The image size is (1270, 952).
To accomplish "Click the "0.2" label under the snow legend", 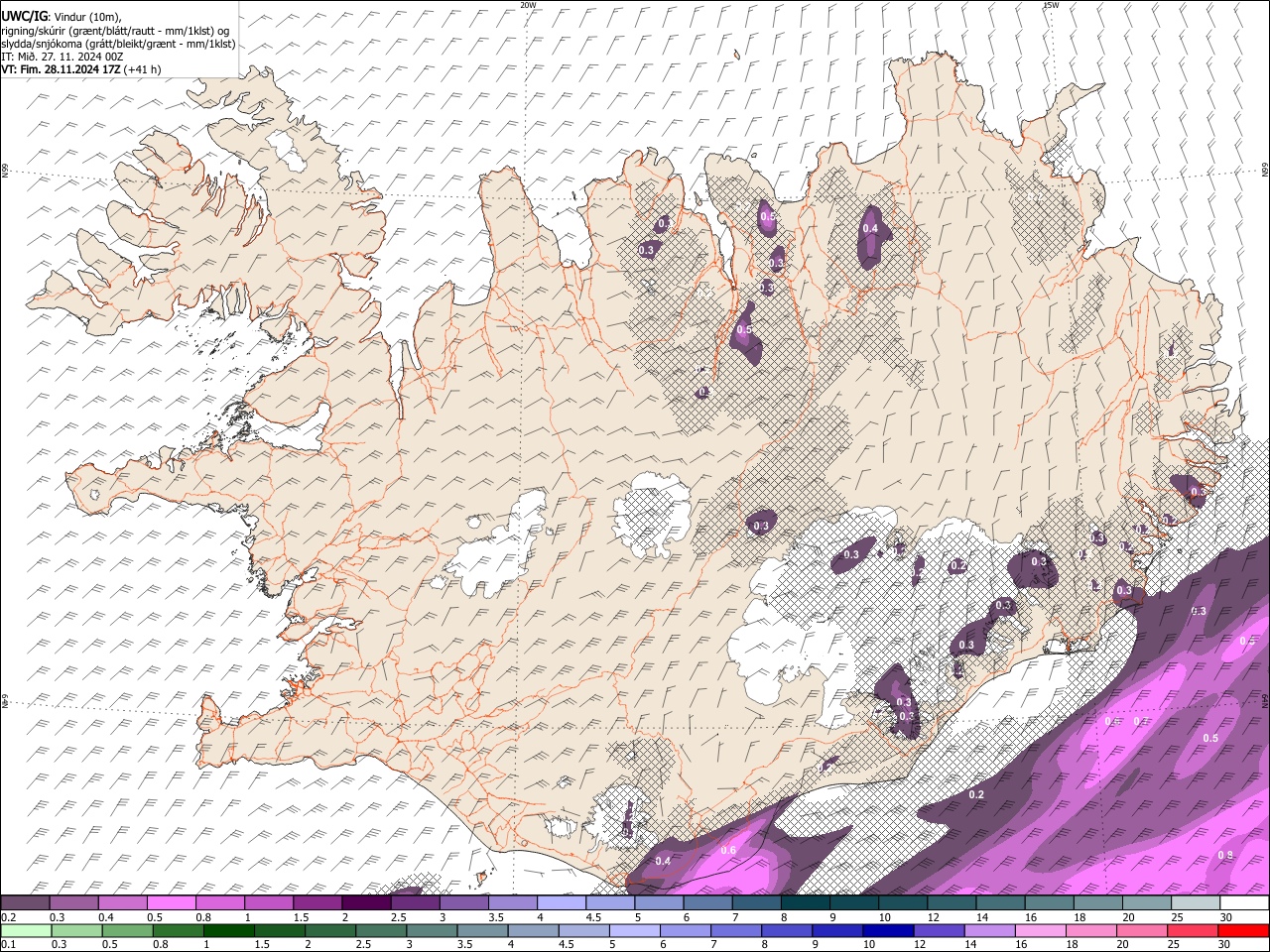I will click(7, 917).
